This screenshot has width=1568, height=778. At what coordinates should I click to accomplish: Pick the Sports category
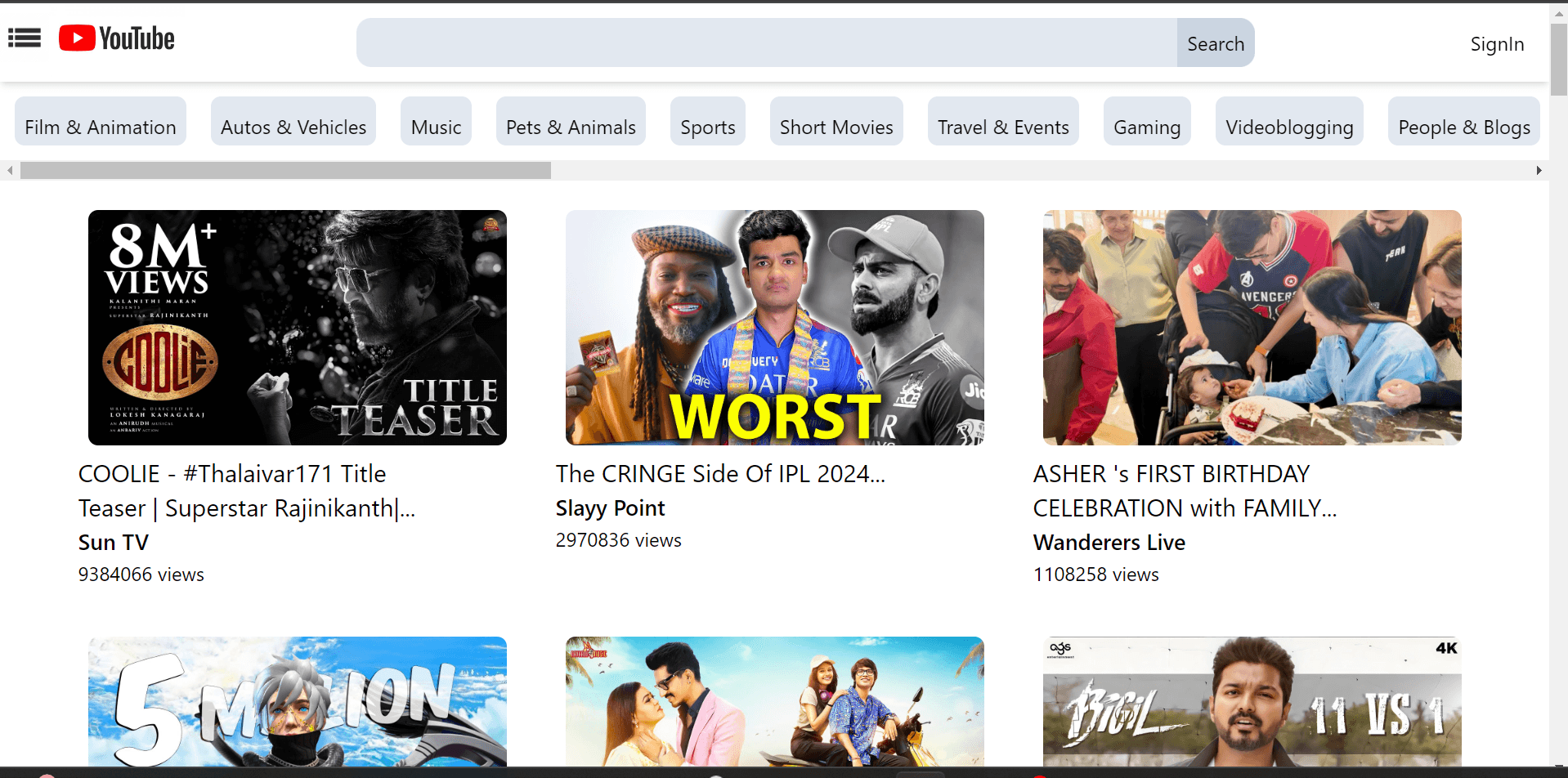click(x=708, y=122)
